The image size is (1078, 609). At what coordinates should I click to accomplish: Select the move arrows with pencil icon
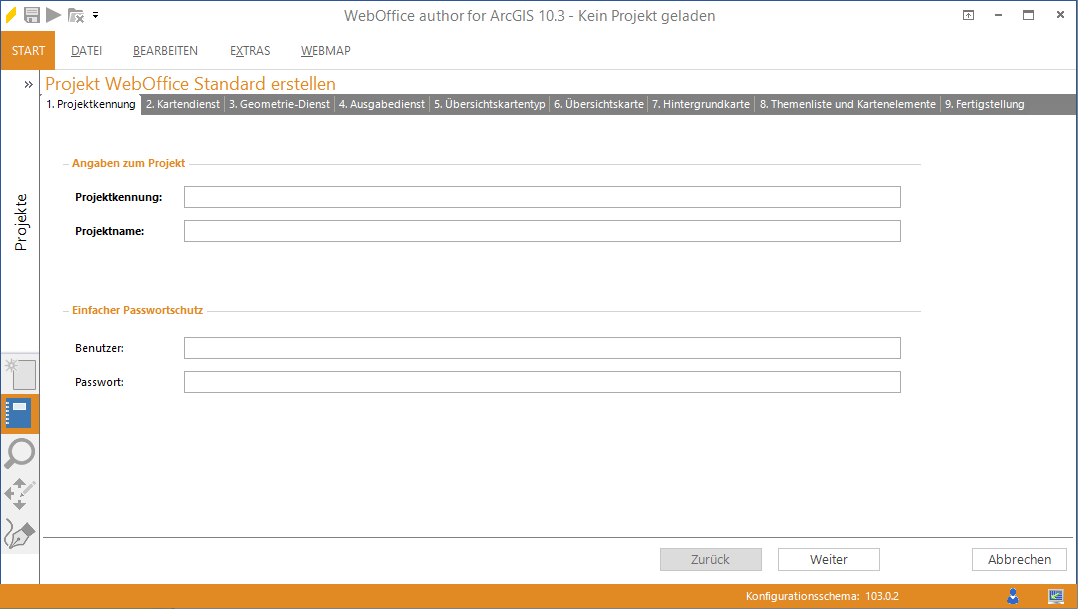click(20, 493)
